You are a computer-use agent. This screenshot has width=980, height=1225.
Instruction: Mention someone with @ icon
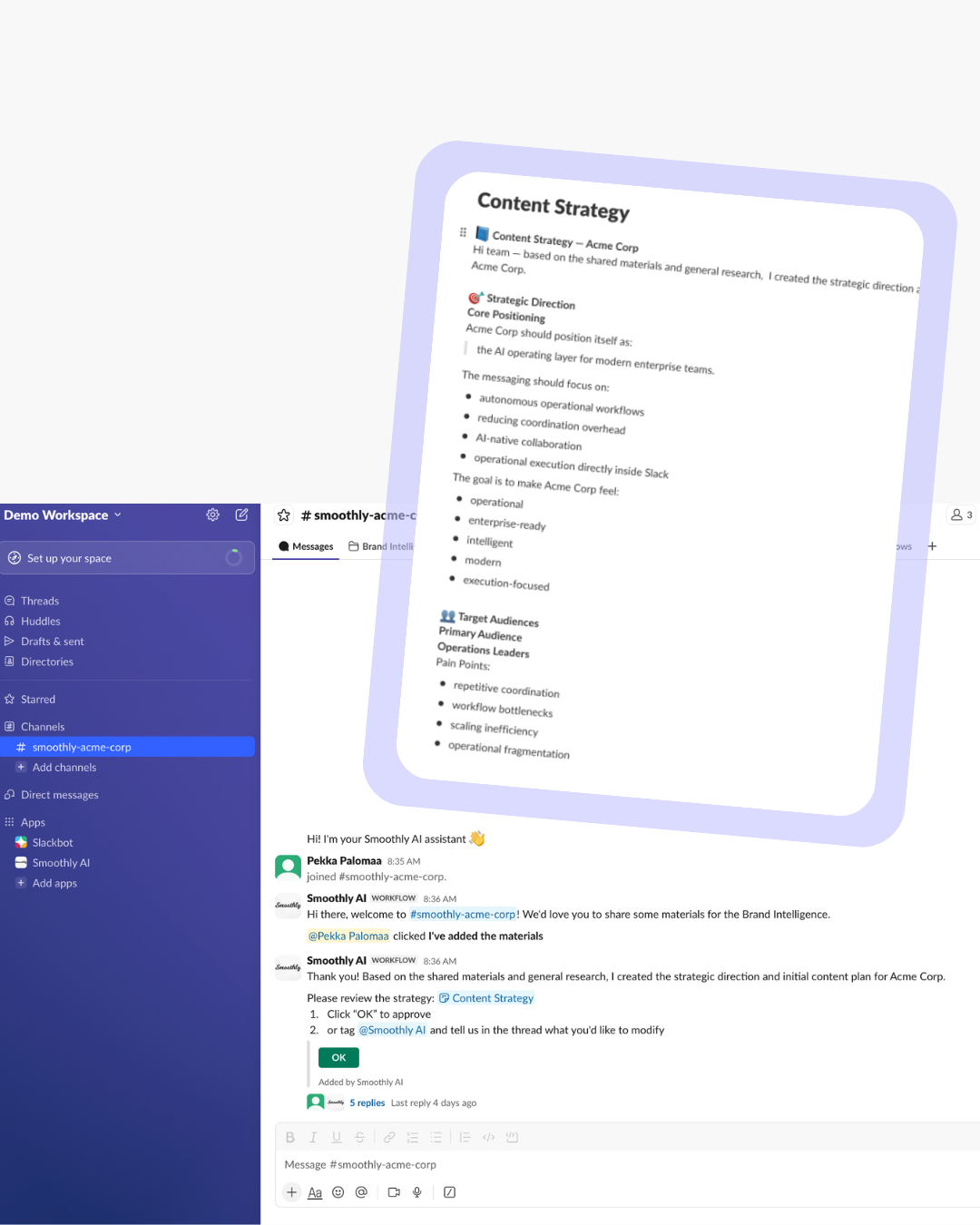coord(361,1192)
